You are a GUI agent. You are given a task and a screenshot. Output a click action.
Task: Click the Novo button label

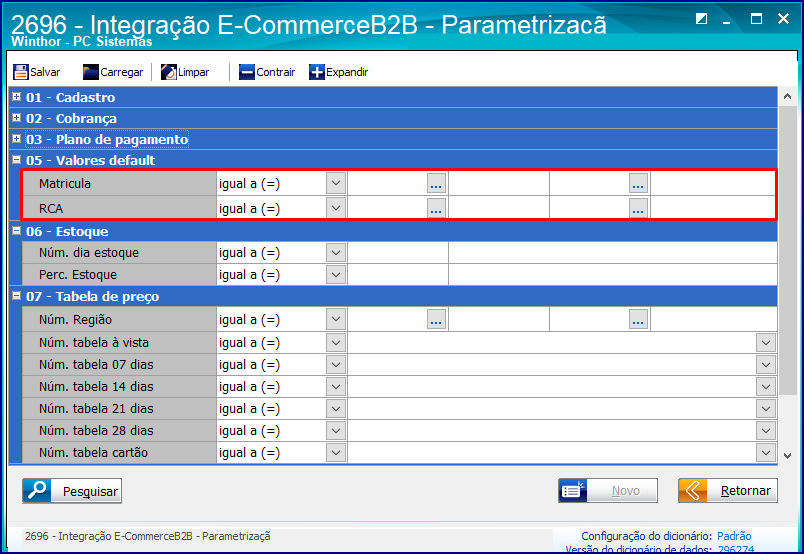pos(626,491)
